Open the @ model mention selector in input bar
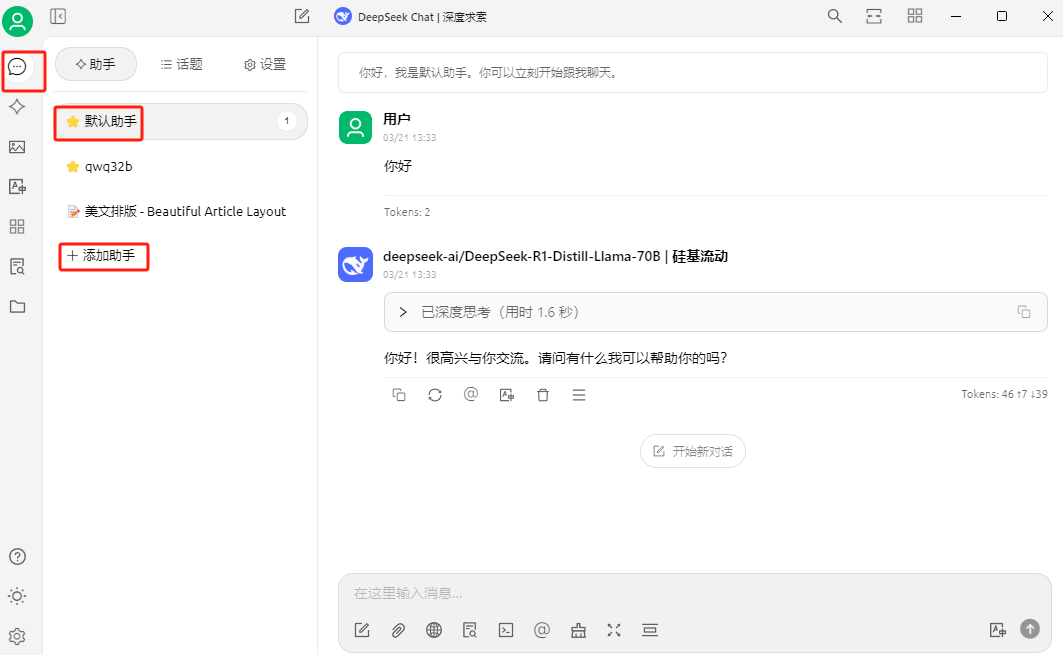 coord(542,630)
